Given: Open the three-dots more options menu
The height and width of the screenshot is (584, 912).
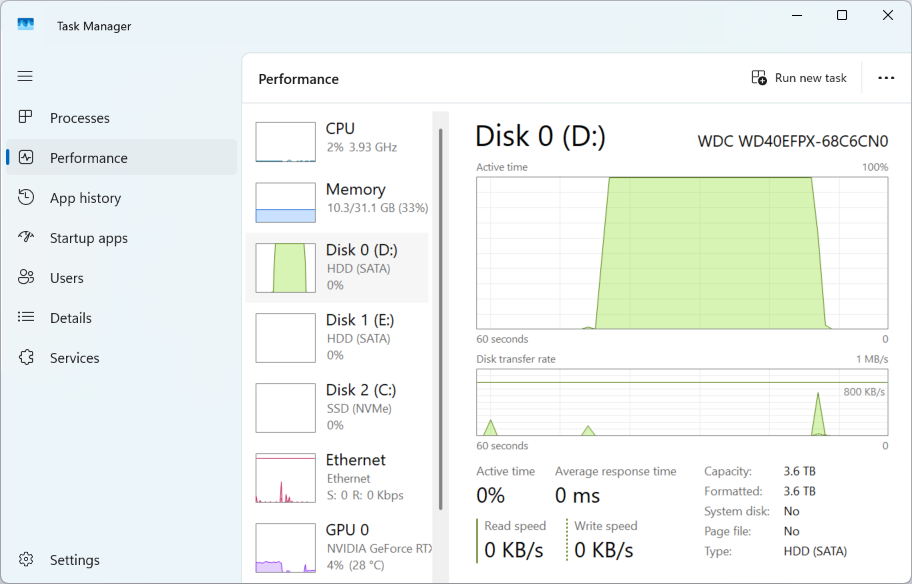Looking at the screenshot, I should [886, 78].
